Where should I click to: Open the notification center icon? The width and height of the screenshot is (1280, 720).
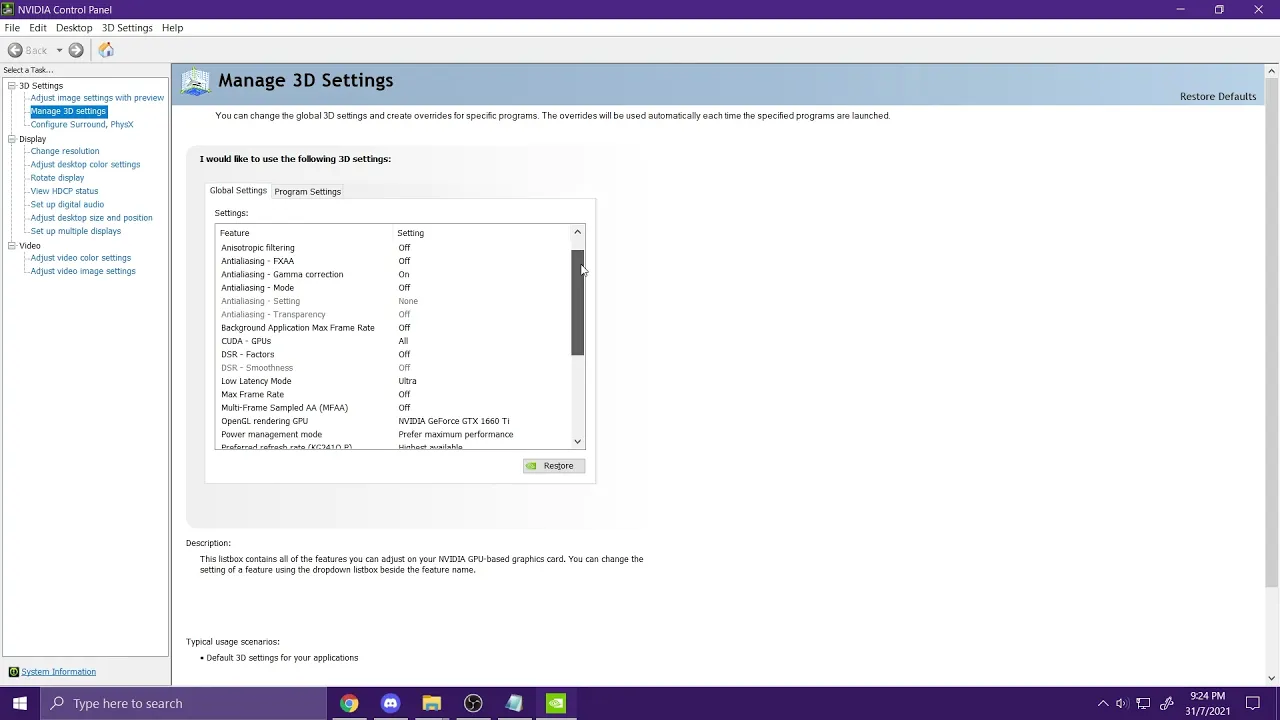pyautogui.click(x=1254, y=703)
